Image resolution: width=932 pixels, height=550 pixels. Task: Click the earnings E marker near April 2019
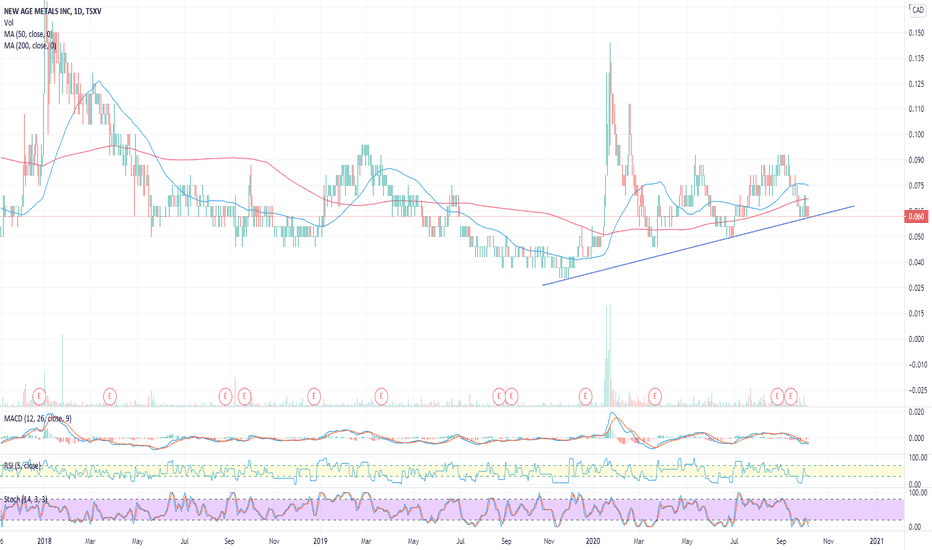click(381, 396)
